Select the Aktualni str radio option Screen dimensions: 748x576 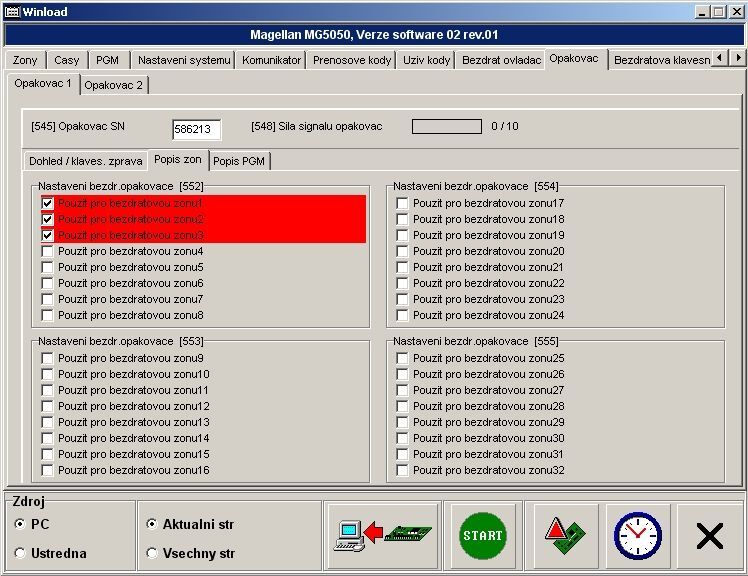click(x=152, y=524)
